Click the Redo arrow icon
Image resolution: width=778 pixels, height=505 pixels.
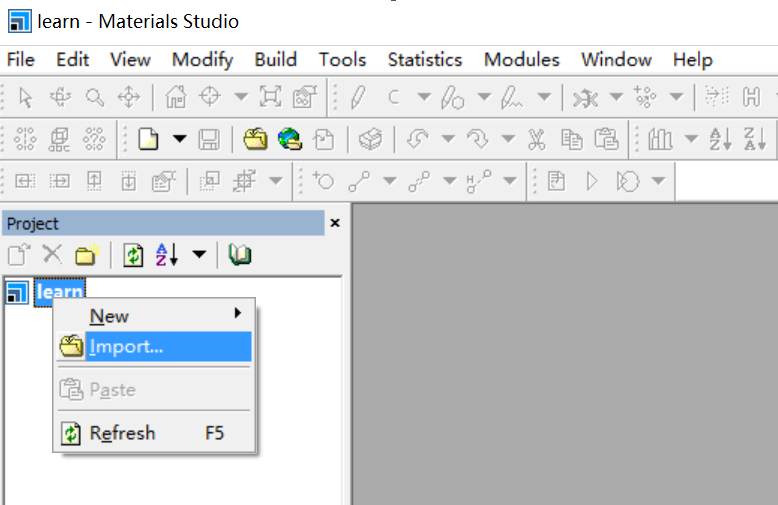pyautogui.click(x=478, y=139)
